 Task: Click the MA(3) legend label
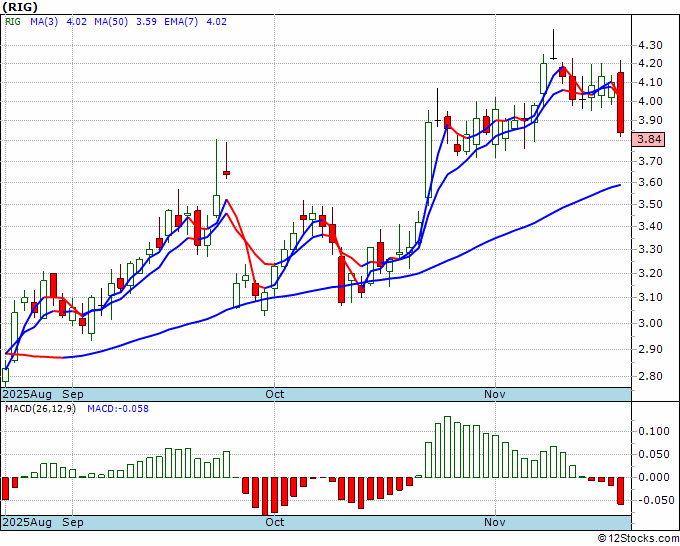[x=44, y=22]
